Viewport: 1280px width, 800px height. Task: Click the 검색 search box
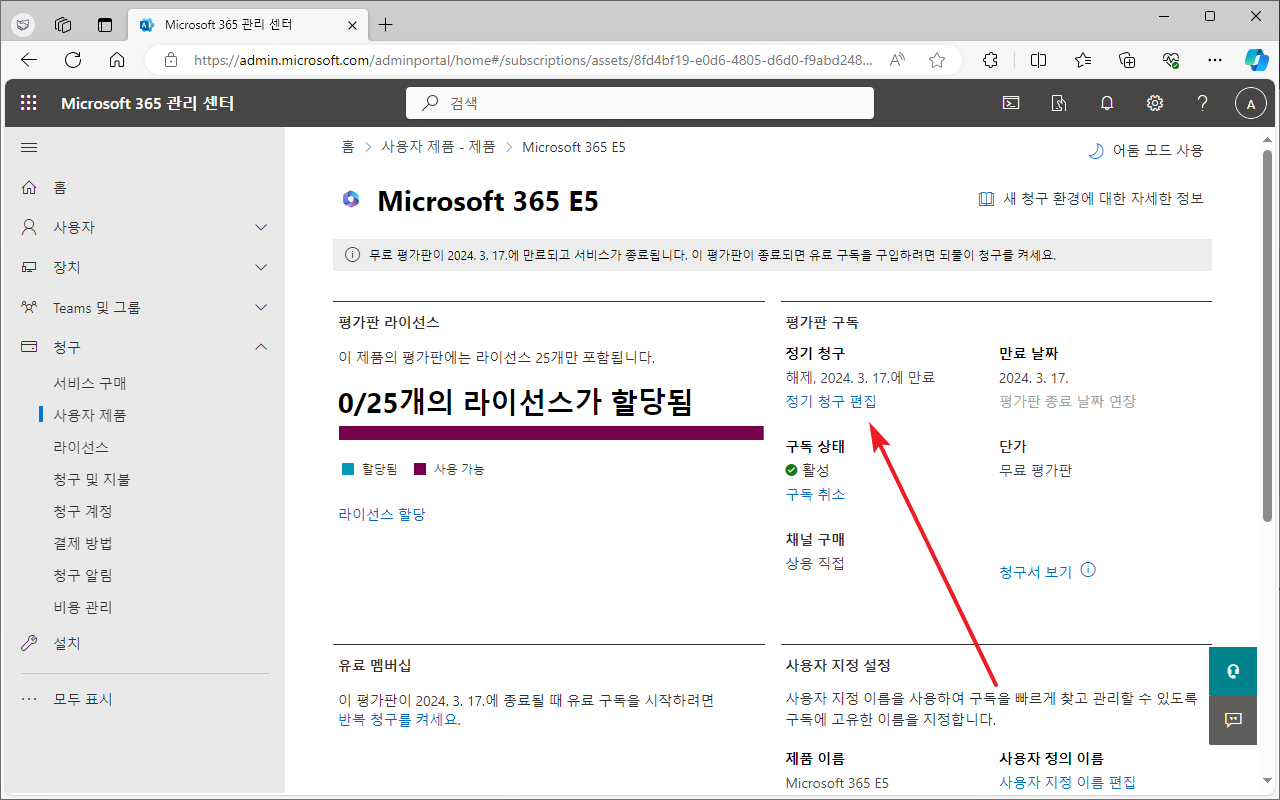640,103
